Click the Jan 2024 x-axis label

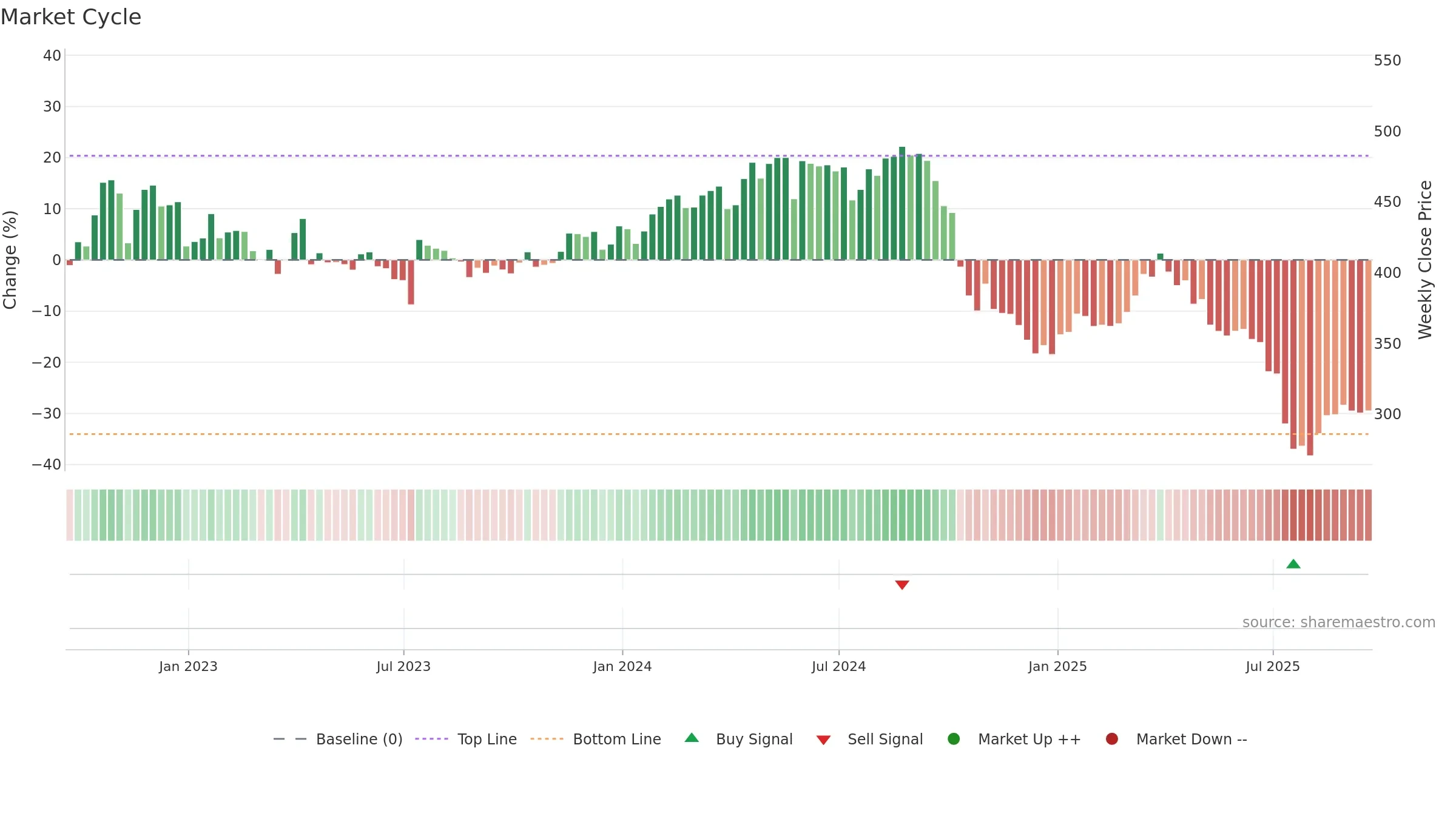(622, 667)
